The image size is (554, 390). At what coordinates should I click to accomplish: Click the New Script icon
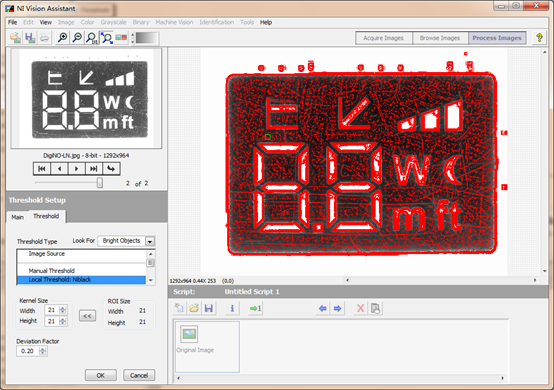pyautogui.click(x=179, y=308)
